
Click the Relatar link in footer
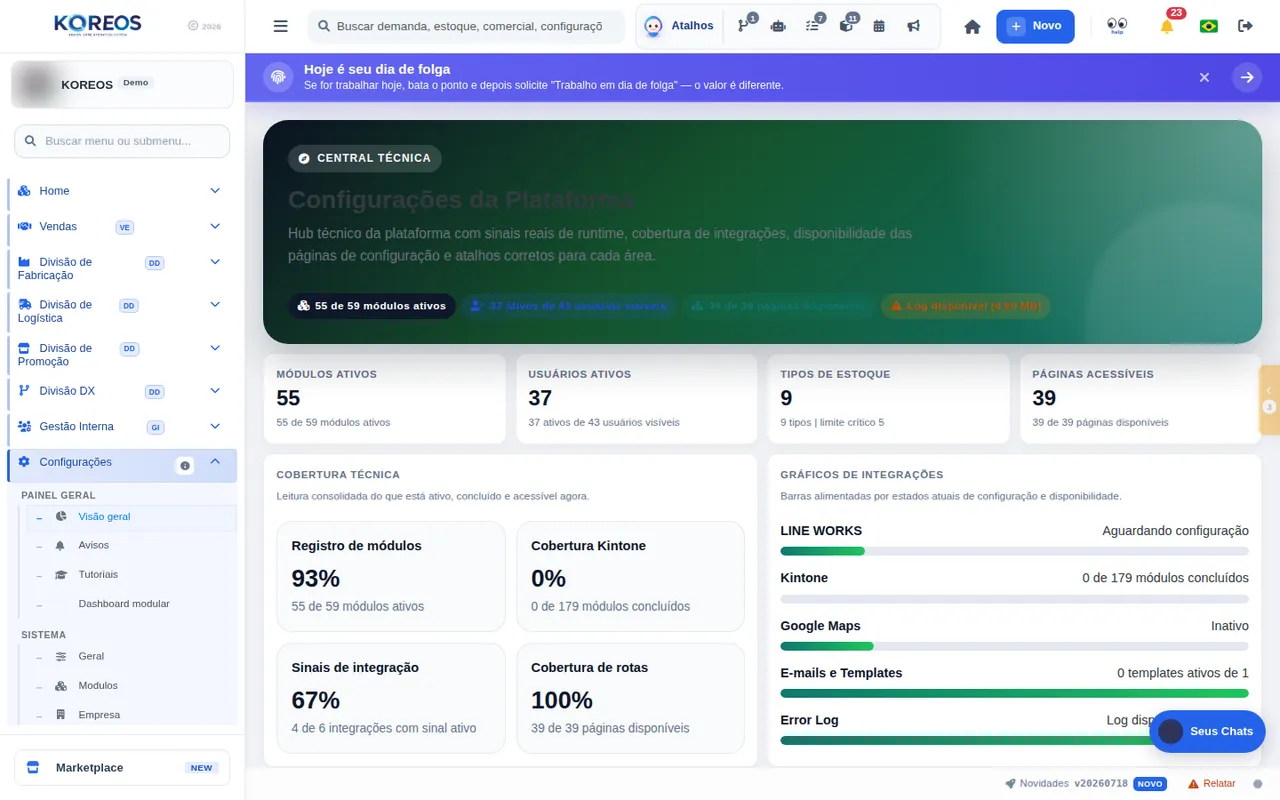point(1211,784)
